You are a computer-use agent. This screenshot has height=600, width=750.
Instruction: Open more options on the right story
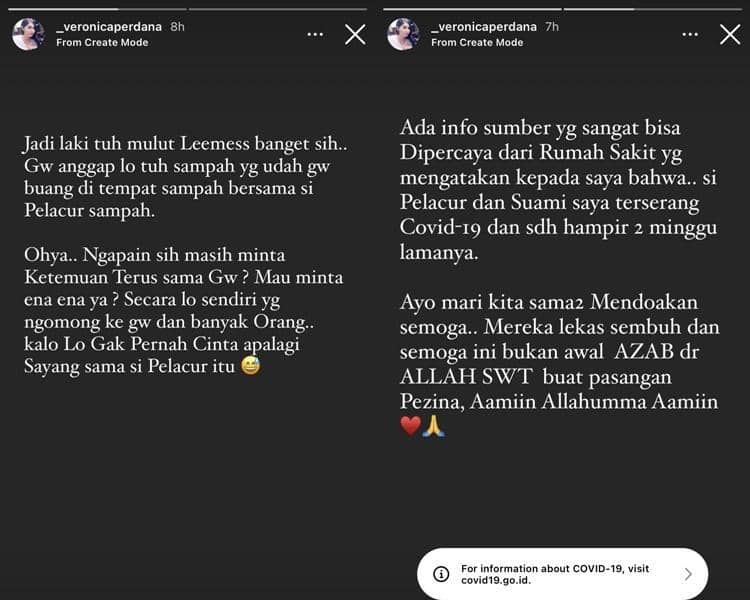[x=690, y=34]
